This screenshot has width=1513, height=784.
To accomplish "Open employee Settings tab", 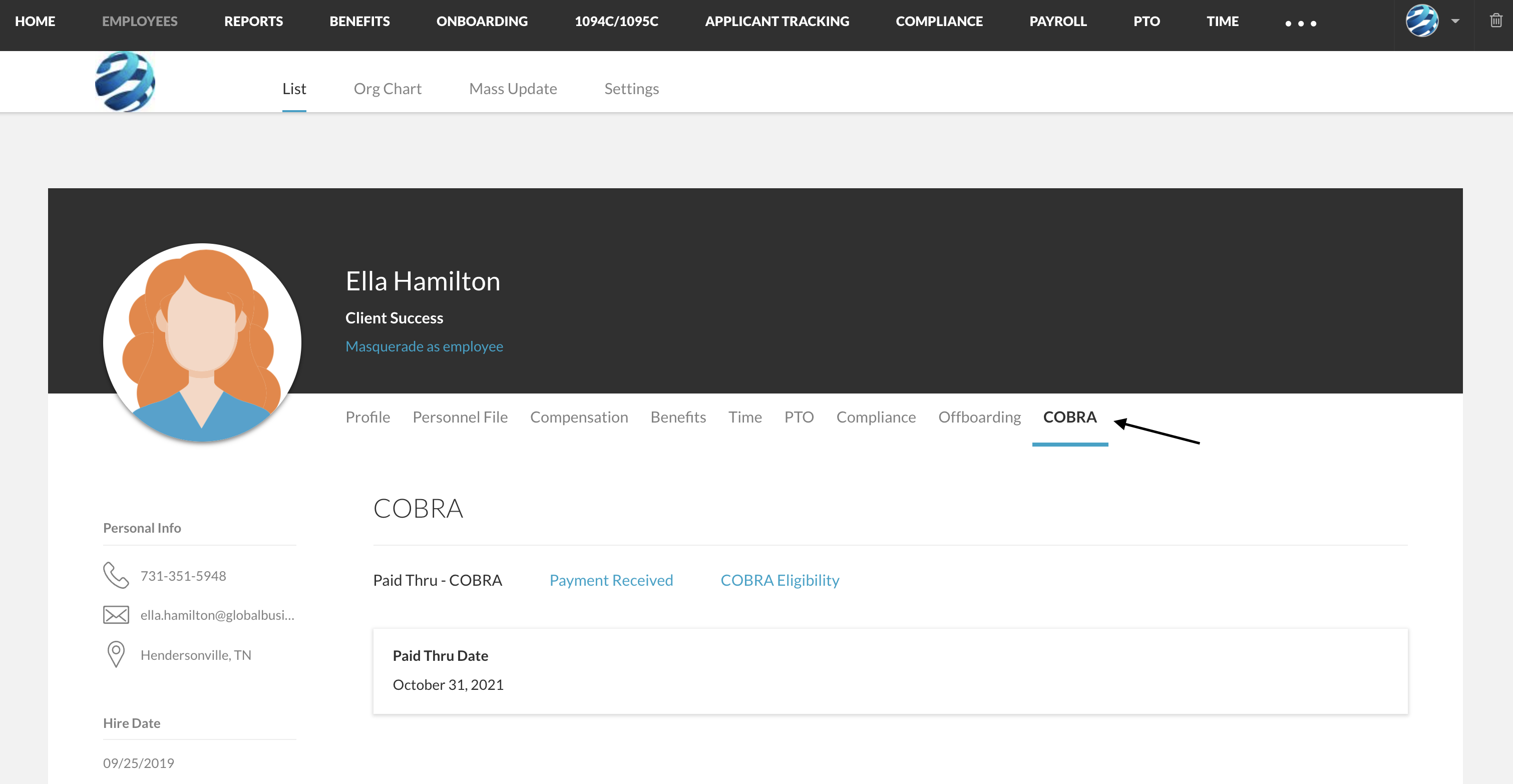I will (x=631, y=89).
